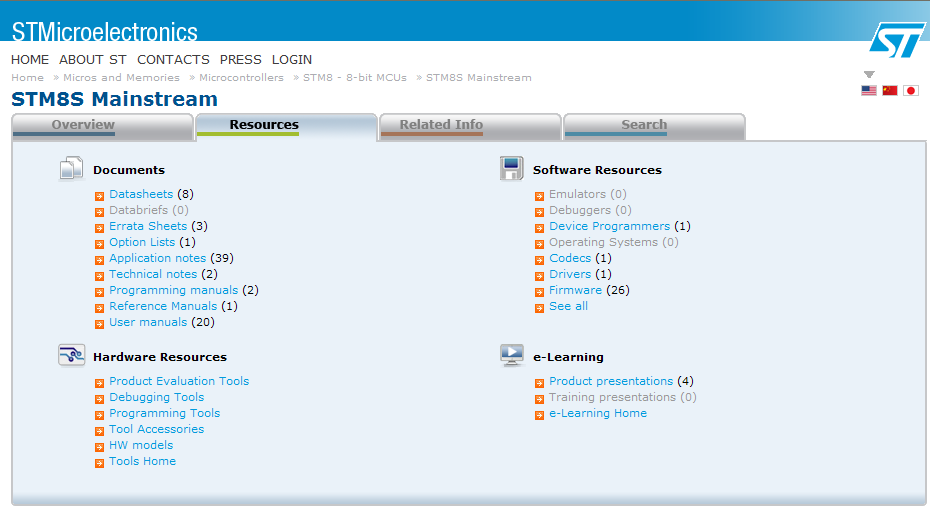Click the Home breadcrumb link
930x509 pixels.
click(27, 77)
